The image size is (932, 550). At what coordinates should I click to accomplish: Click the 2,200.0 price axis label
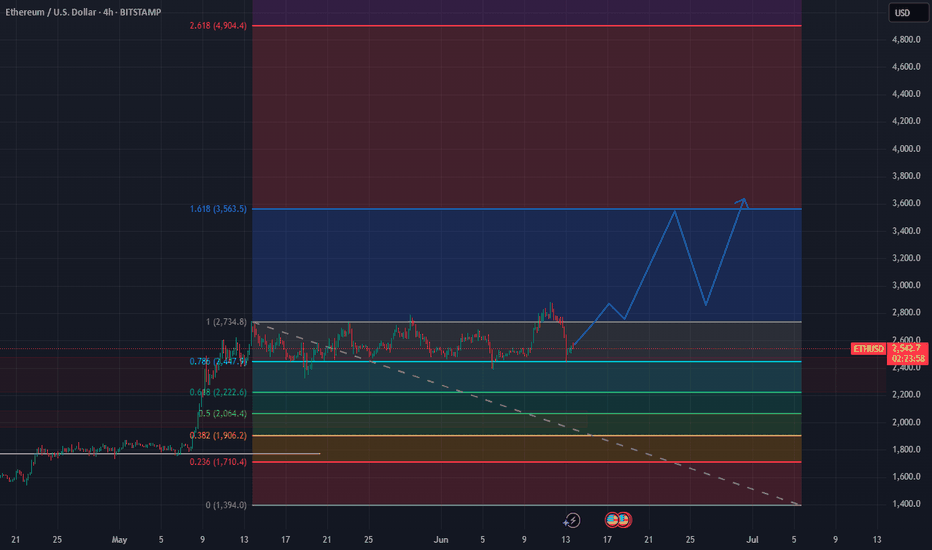(x=906, y=394)
